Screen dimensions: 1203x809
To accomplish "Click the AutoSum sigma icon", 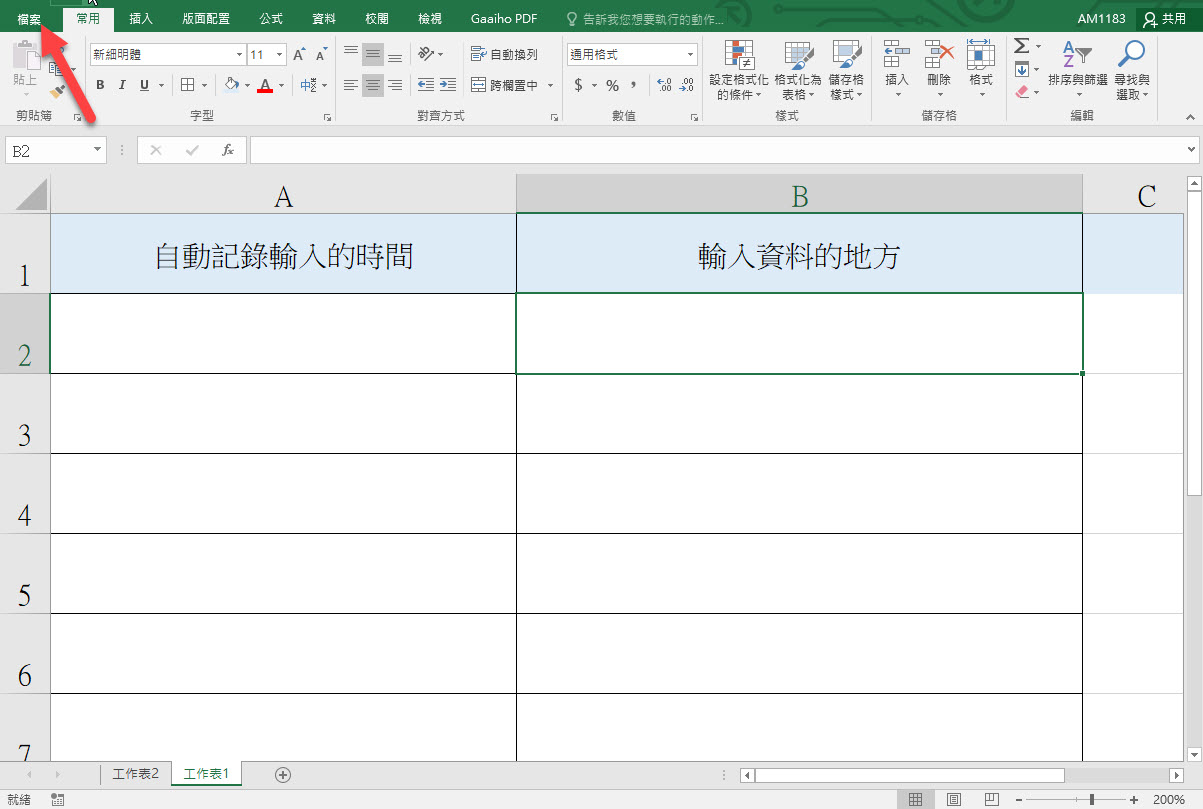I will (1021, 46).
